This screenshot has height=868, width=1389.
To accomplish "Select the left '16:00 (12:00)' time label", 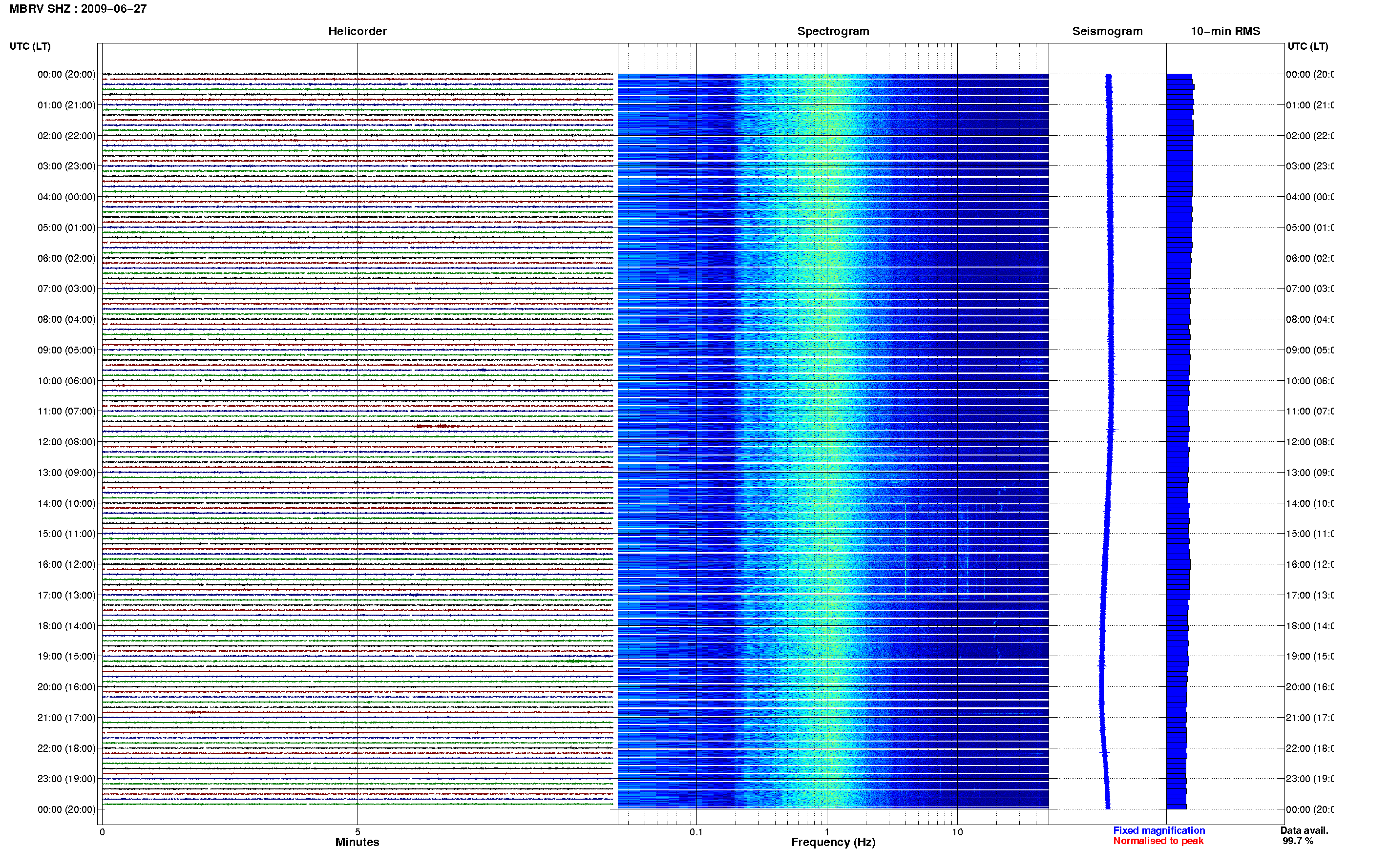I will click(x=66, y=564).
